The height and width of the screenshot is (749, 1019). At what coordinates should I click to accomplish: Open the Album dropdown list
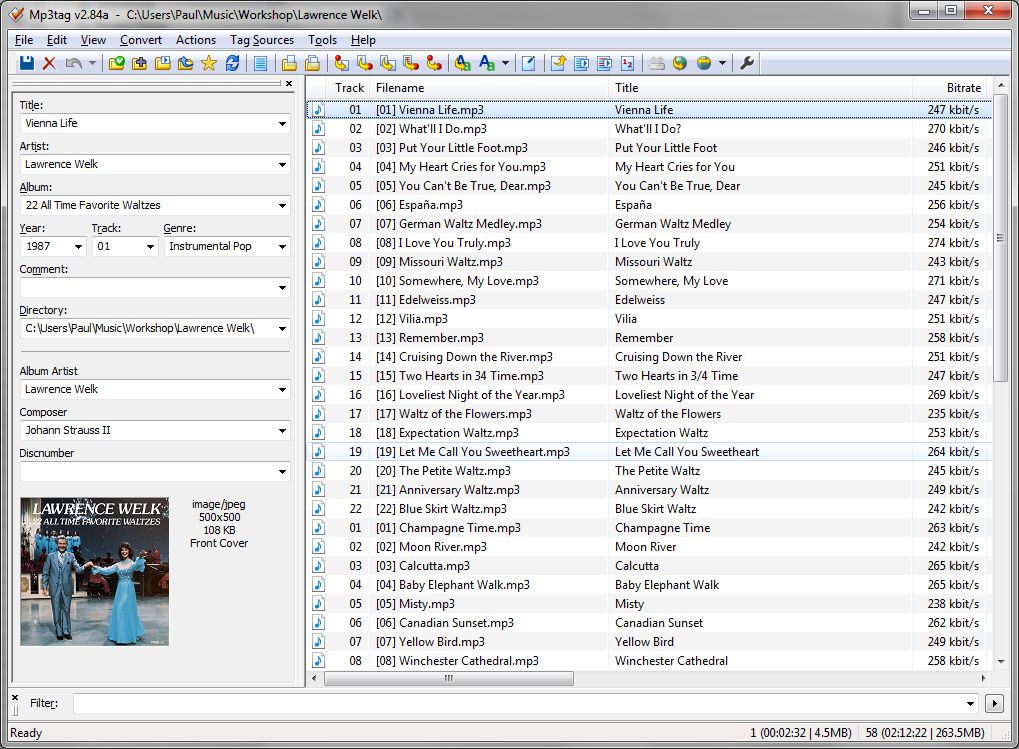282,206
